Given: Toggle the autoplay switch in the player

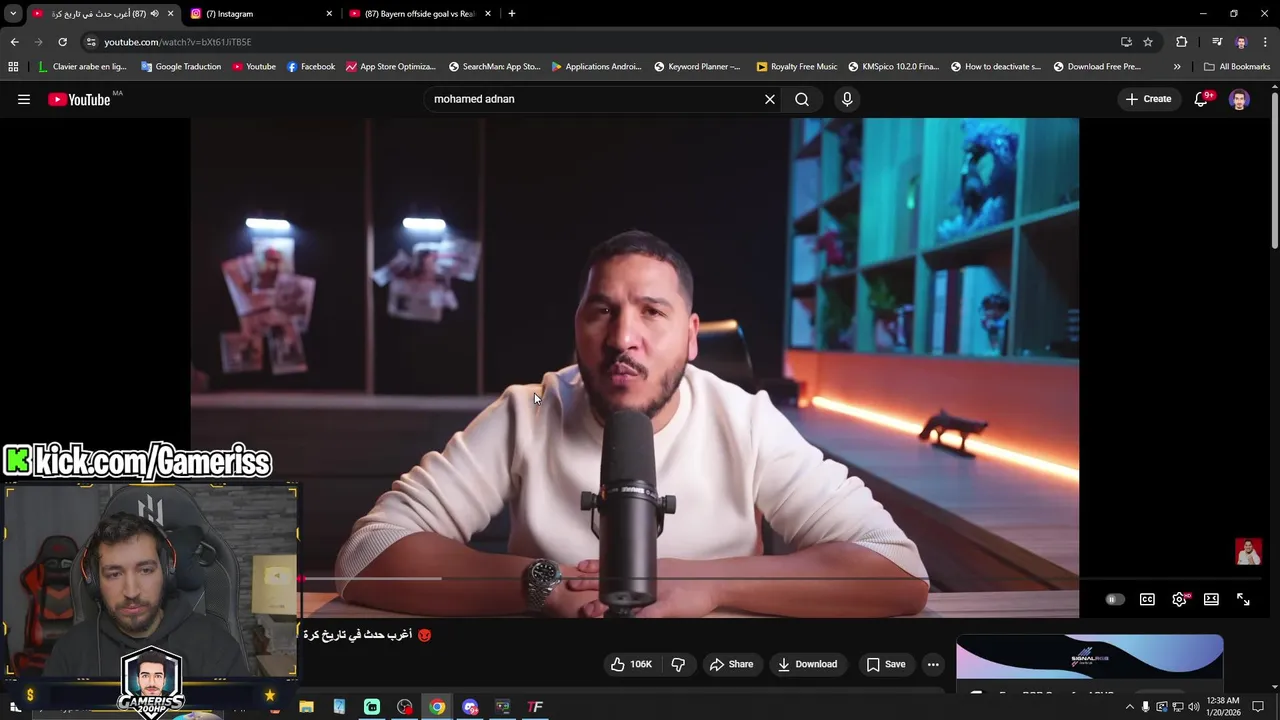Looking at the screenshot, I should coord(1114,599).
